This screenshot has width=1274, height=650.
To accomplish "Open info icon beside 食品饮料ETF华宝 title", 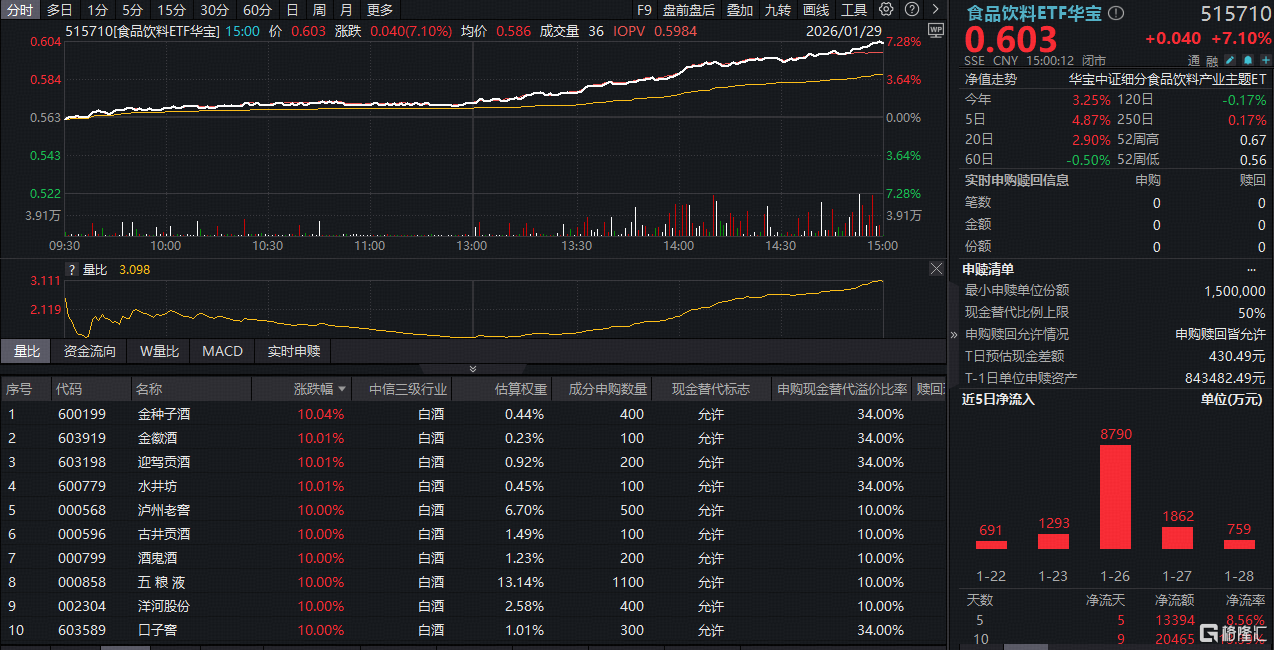I will [x=1116, y=13].
